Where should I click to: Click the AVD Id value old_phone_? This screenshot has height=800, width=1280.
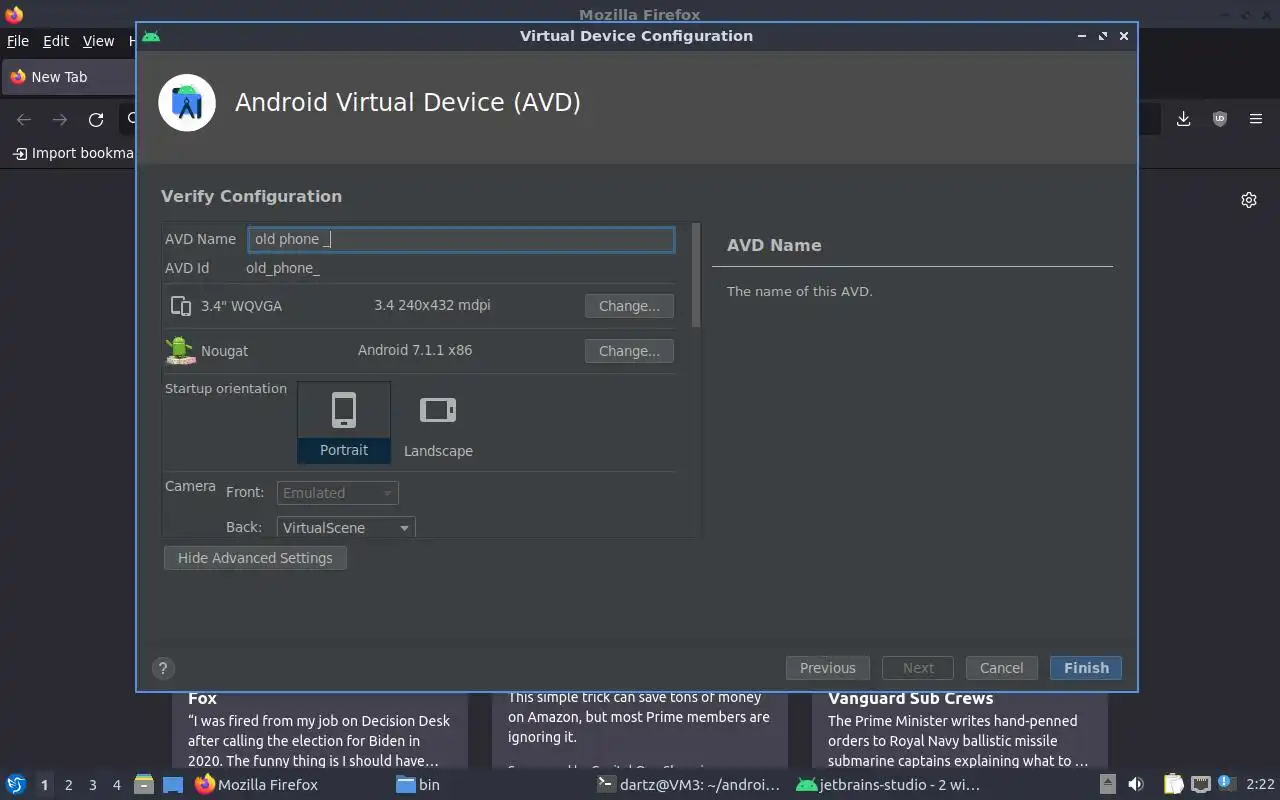point(283,268)
